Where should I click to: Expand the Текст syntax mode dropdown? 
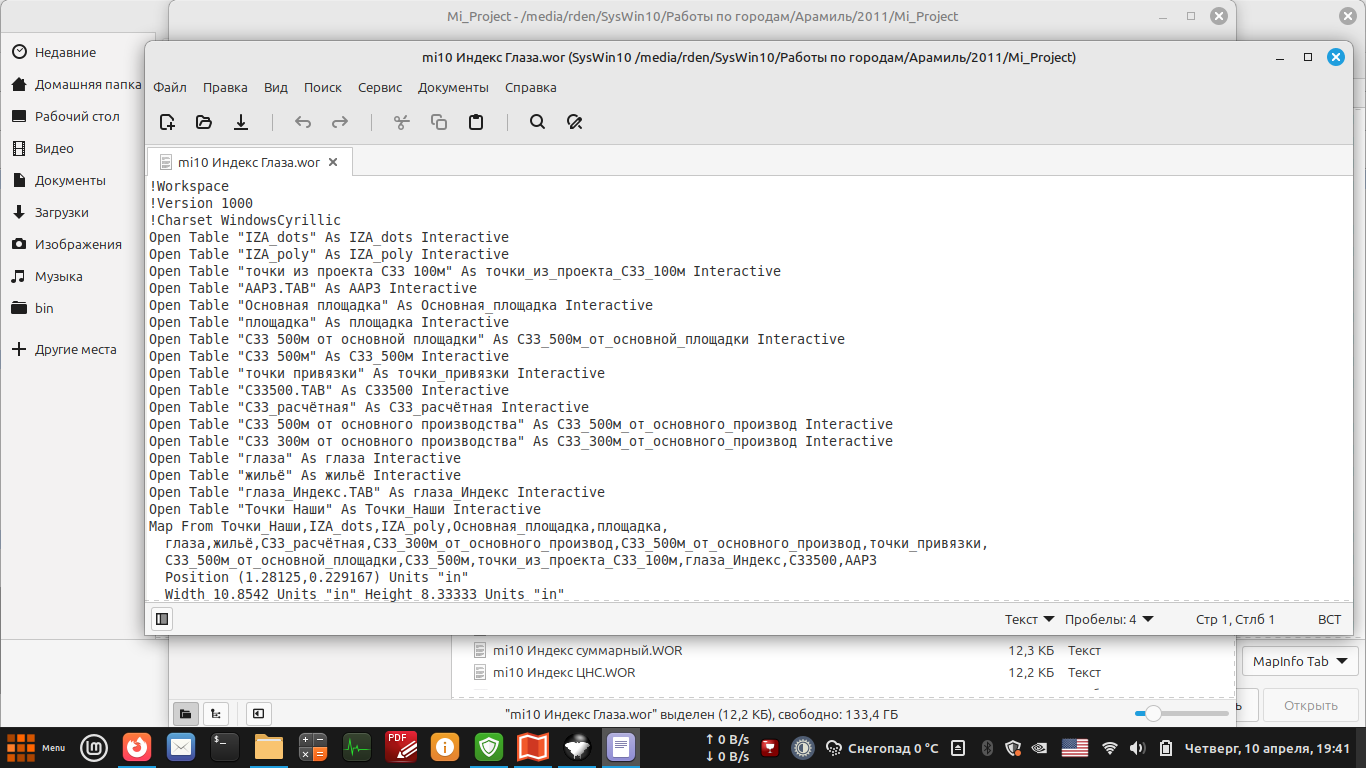click(x=1029, y=619)
